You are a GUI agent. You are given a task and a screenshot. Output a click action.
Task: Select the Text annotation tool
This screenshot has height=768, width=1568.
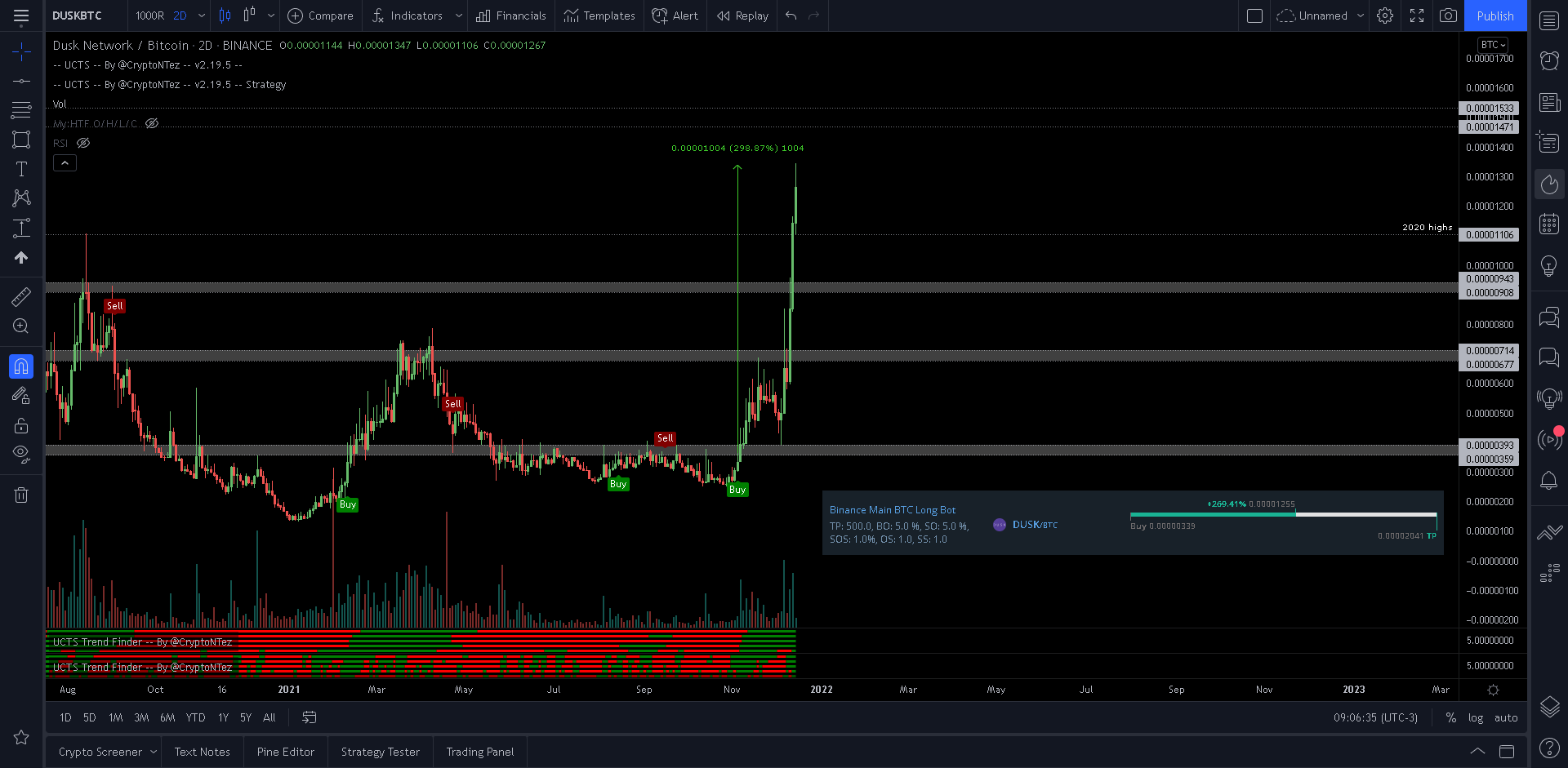tap(22, 168)
